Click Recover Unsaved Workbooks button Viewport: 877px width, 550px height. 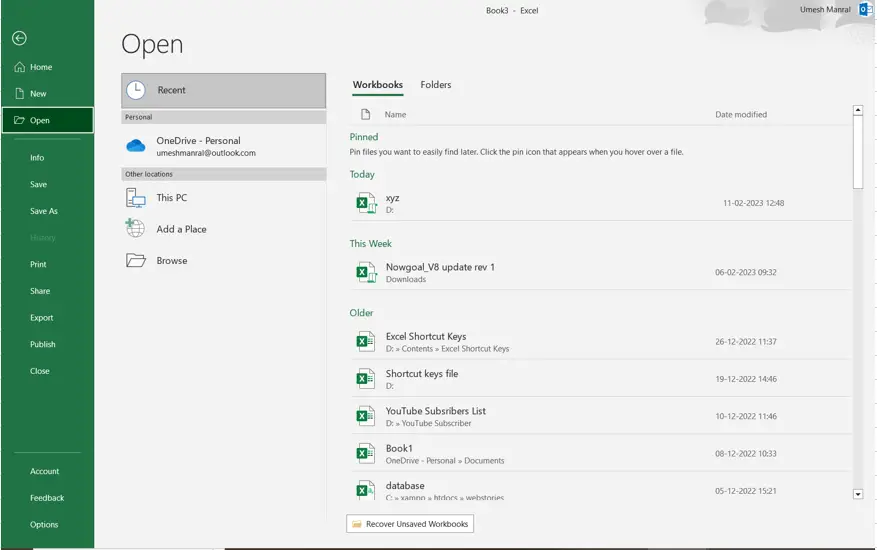[410, 524]
